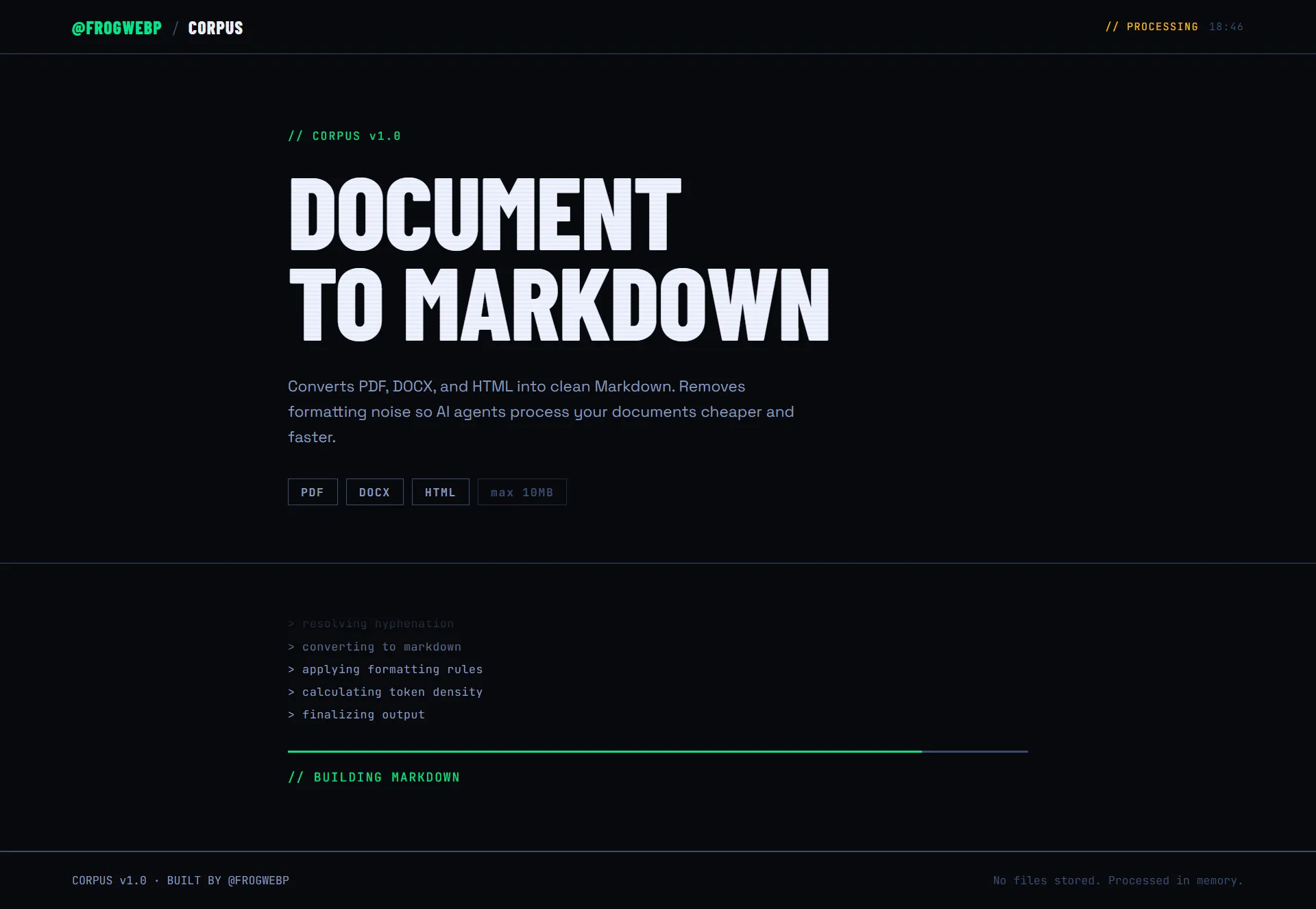This screenshot has height=909, width=1316.
Task: Open the @FROGWEBP header link
Action: pyautogui.click(x=117, y=28)
